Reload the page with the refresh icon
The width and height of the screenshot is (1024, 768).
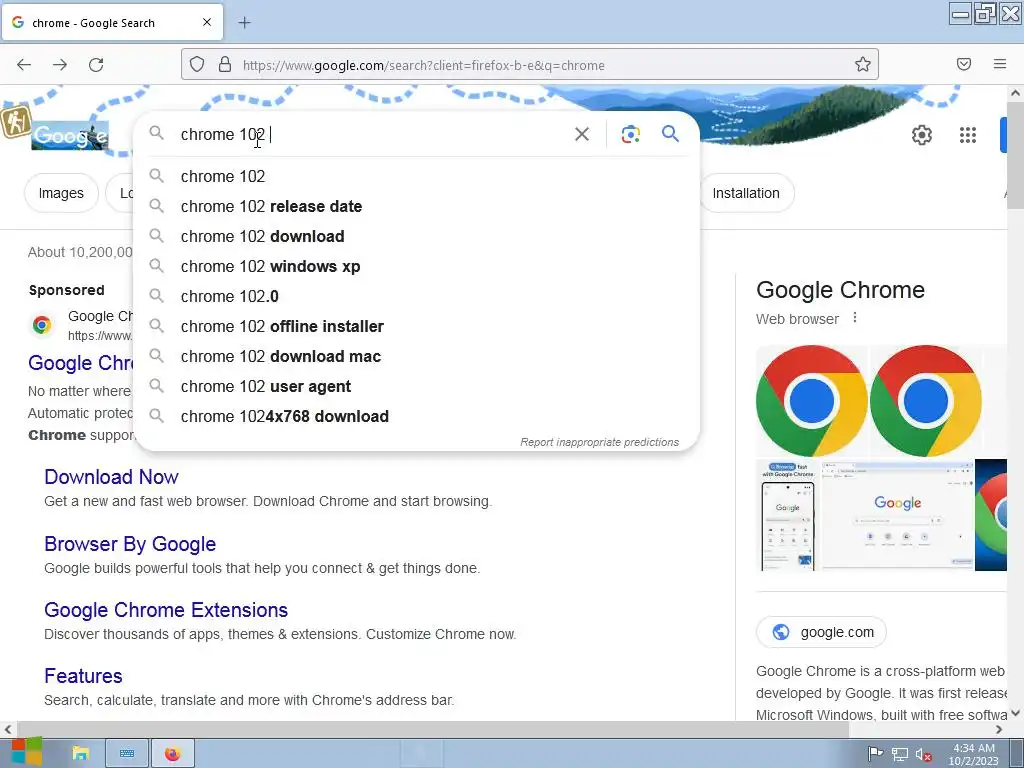point(96,65)
